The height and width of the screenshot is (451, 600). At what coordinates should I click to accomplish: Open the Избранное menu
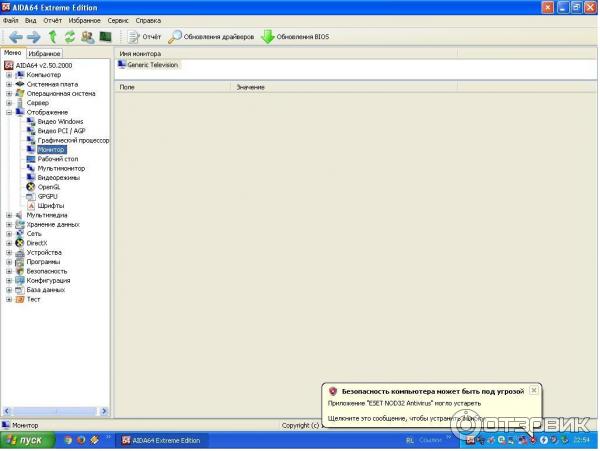tap(85, 21)
